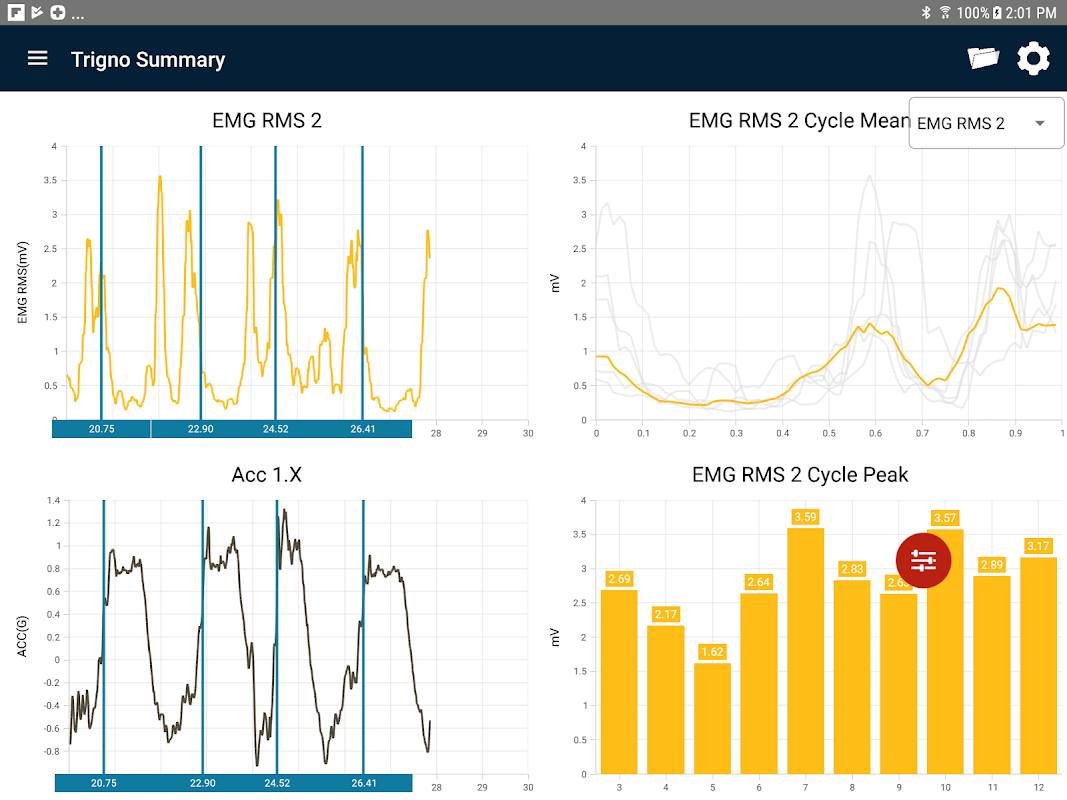Open the folder icon in header
This screenshot has height=800, width=1067.
point(983,59)
